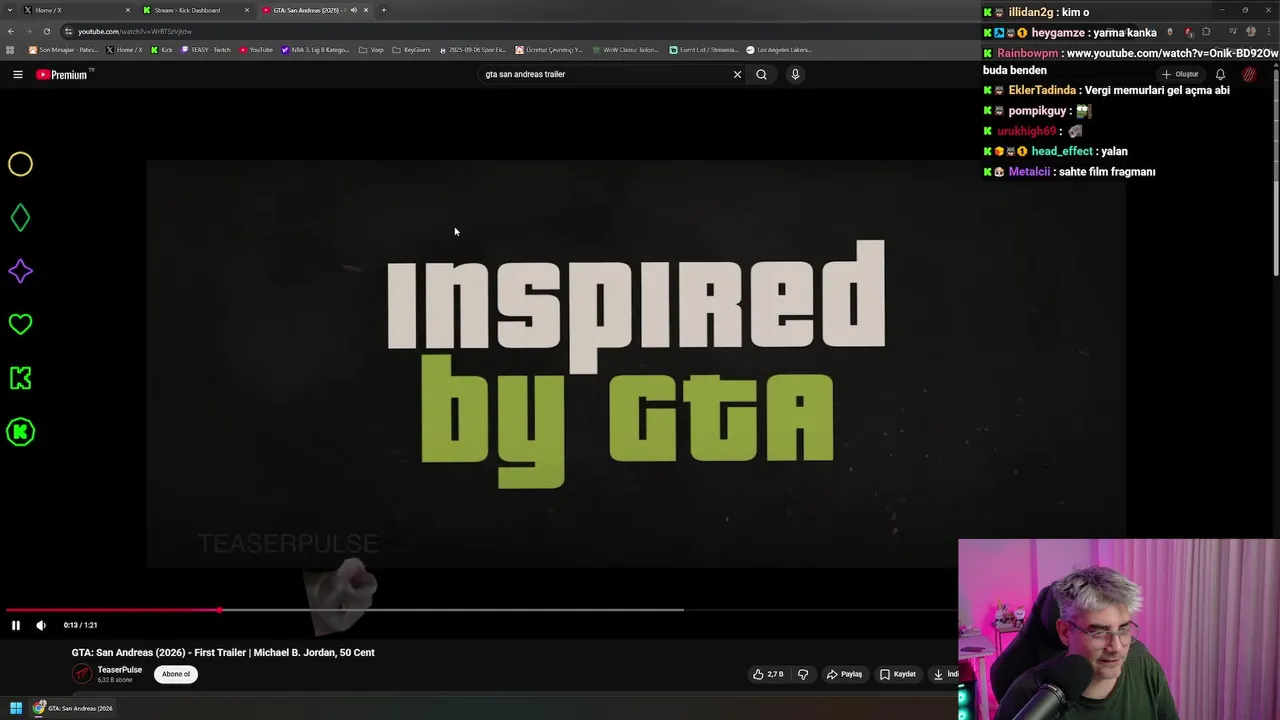Share the video via Paylaş
1280x720 pixels.
(x=844, y=674)
